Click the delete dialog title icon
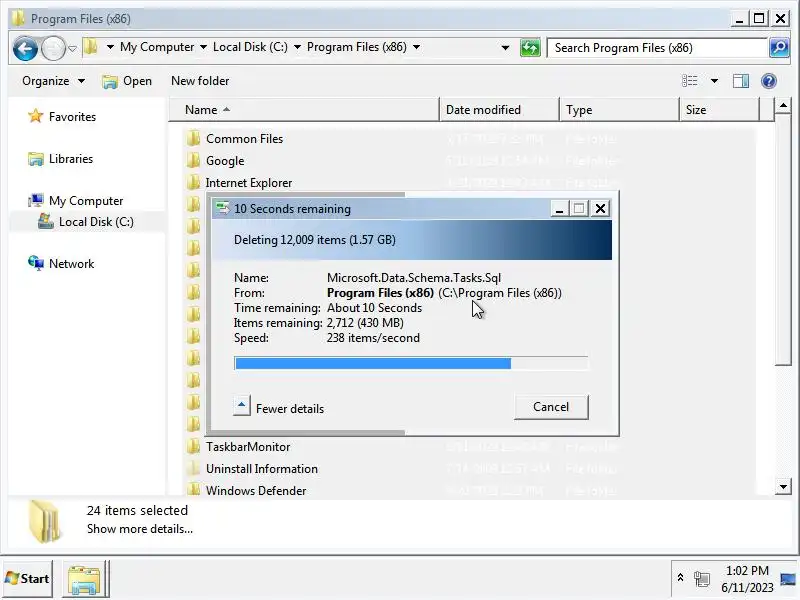Image resolution: width=800 pixels, height=600 pixels. (222, 208)
